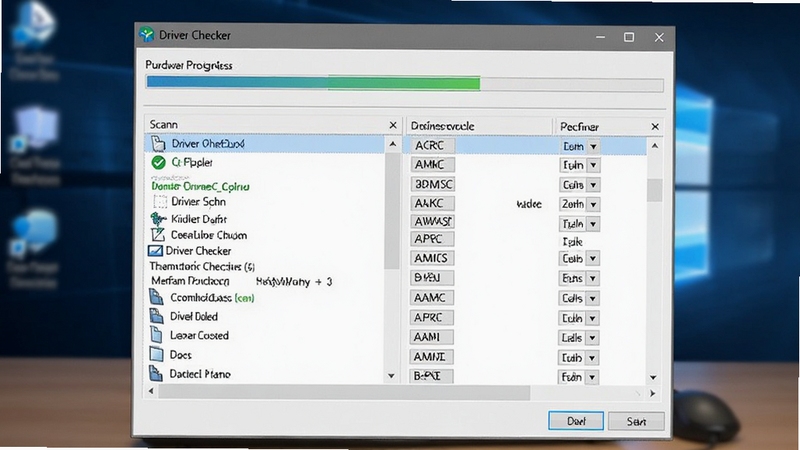
Task: Select the green Domte OnmeC_Colnu entry
Action: click(x=201, y=186)
